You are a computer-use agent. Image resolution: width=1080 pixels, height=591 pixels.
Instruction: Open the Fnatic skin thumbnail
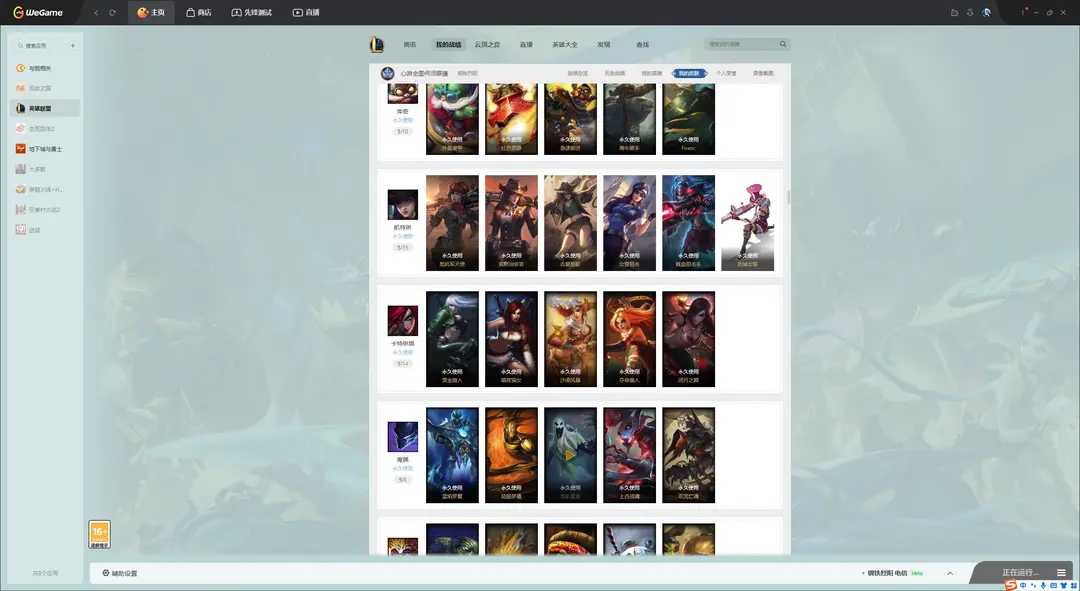[x=689, y=119]
